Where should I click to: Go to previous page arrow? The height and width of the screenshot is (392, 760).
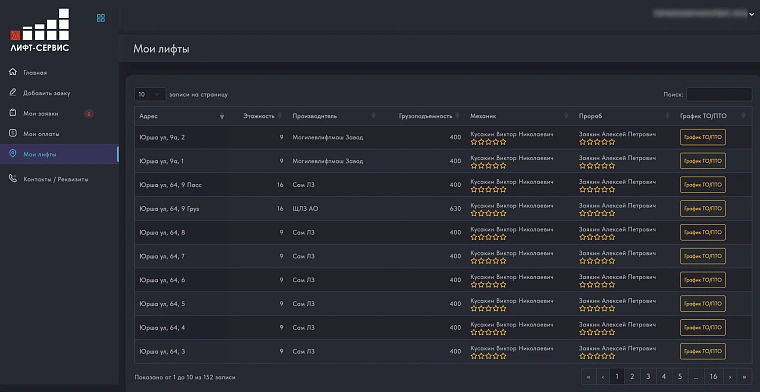[602, 376]
